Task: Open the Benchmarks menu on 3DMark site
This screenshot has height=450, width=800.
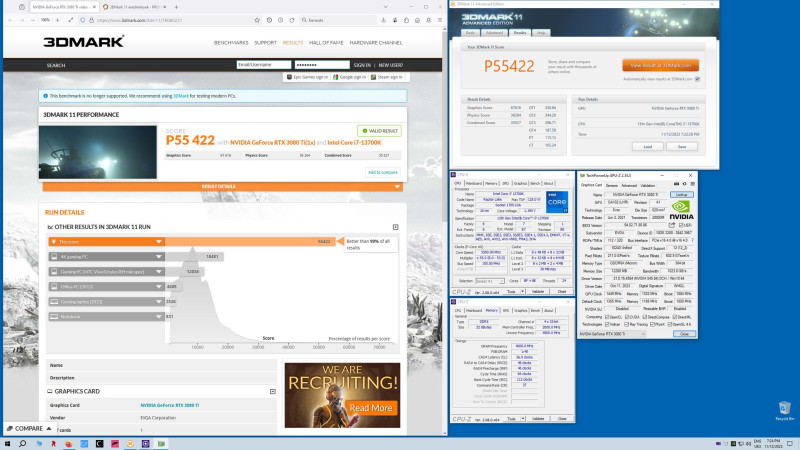Action: click(x=231, y=43)
